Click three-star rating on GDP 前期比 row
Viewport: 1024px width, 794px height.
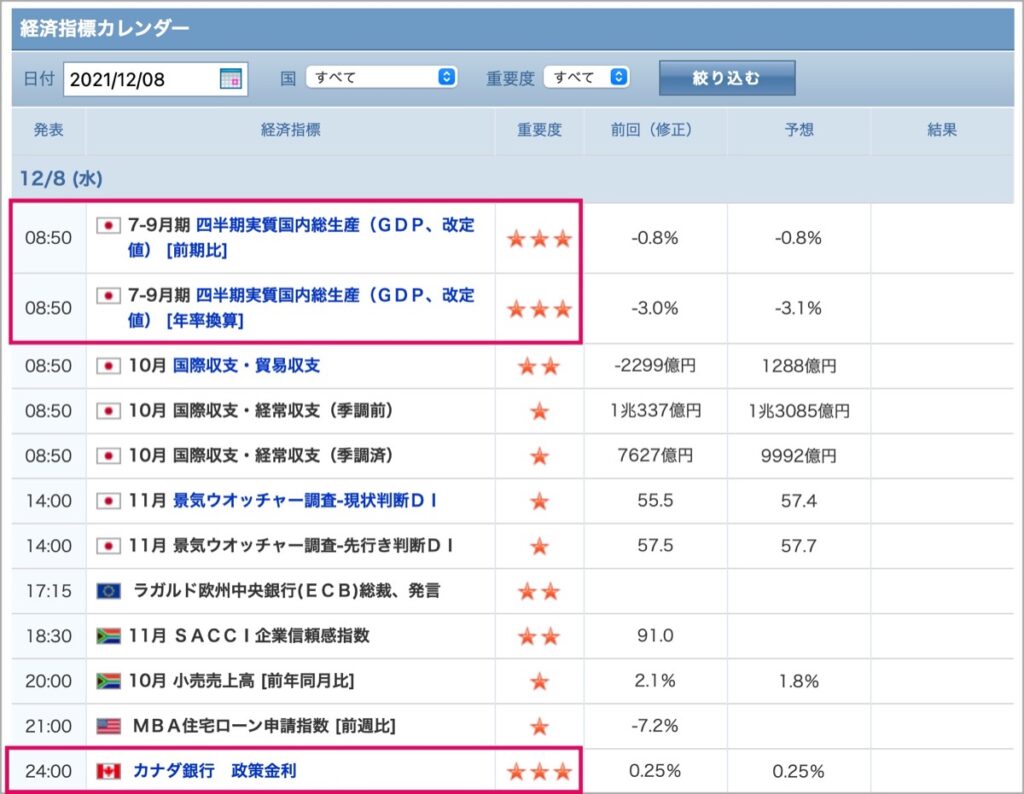[539, 238]
